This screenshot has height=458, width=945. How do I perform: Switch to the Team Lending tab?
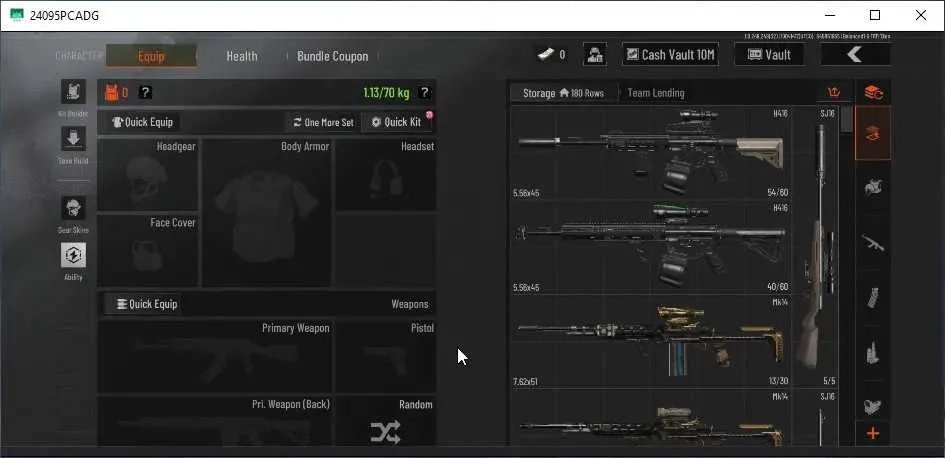point(656,93)
